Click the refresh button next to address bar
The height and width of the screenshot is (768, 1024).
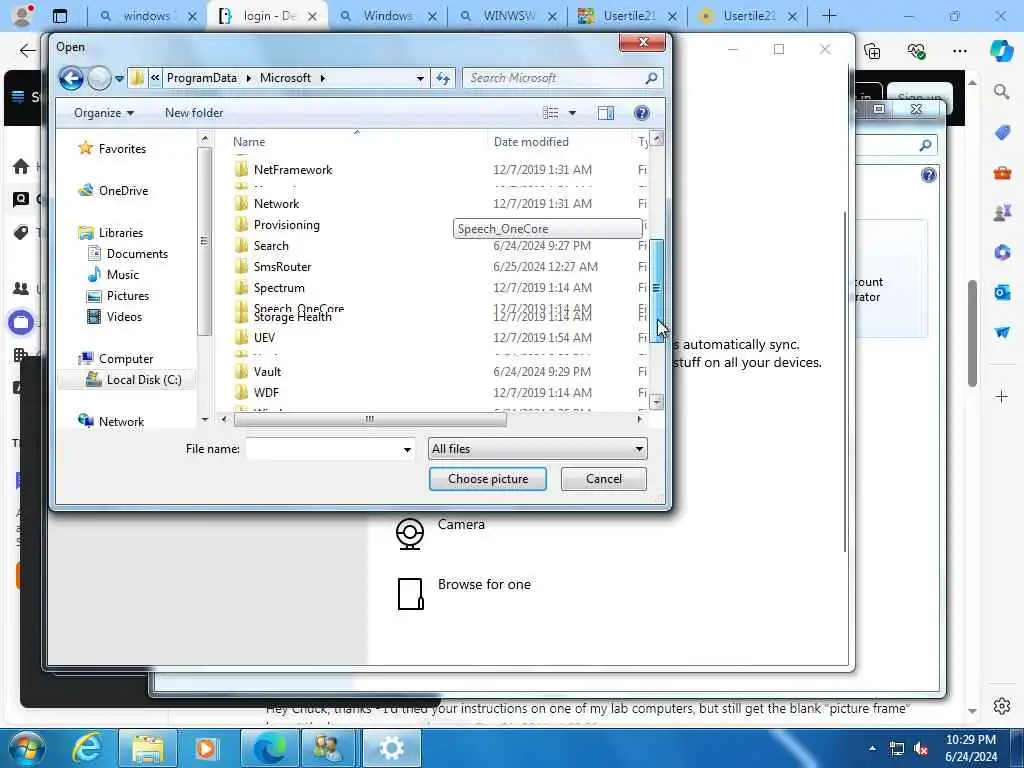point(443,78)
